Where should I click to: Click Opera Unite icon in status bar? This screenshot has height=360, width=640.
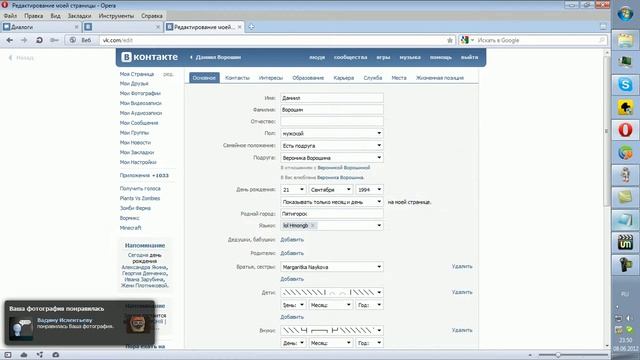coord(40,355)
